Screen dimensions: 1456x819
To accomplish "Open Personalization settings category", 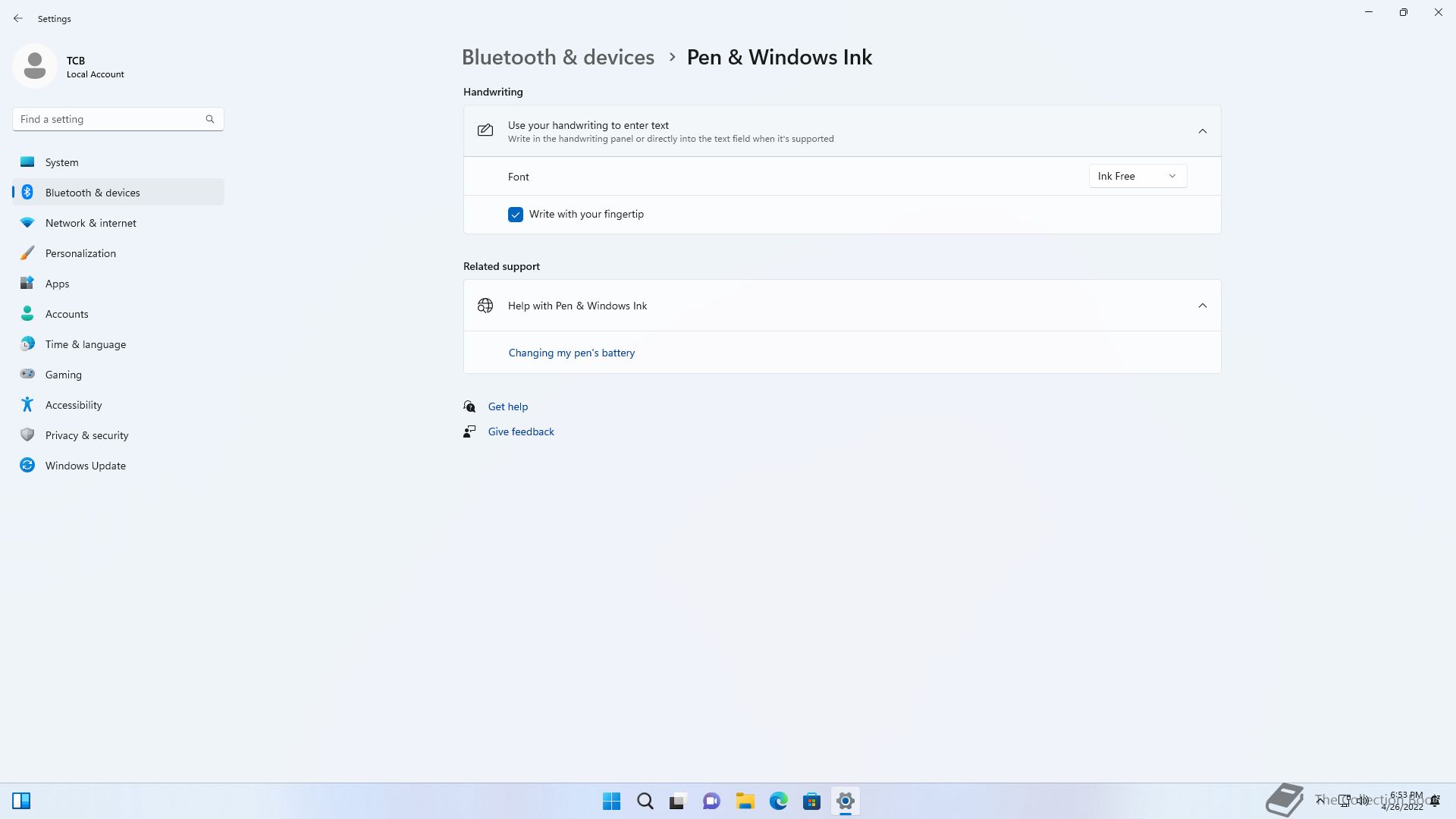I will [80, 253].
